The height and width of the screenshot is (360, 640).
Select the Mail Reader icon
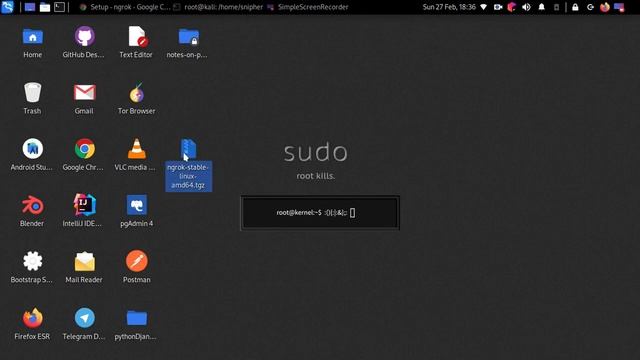coord(84,267)
